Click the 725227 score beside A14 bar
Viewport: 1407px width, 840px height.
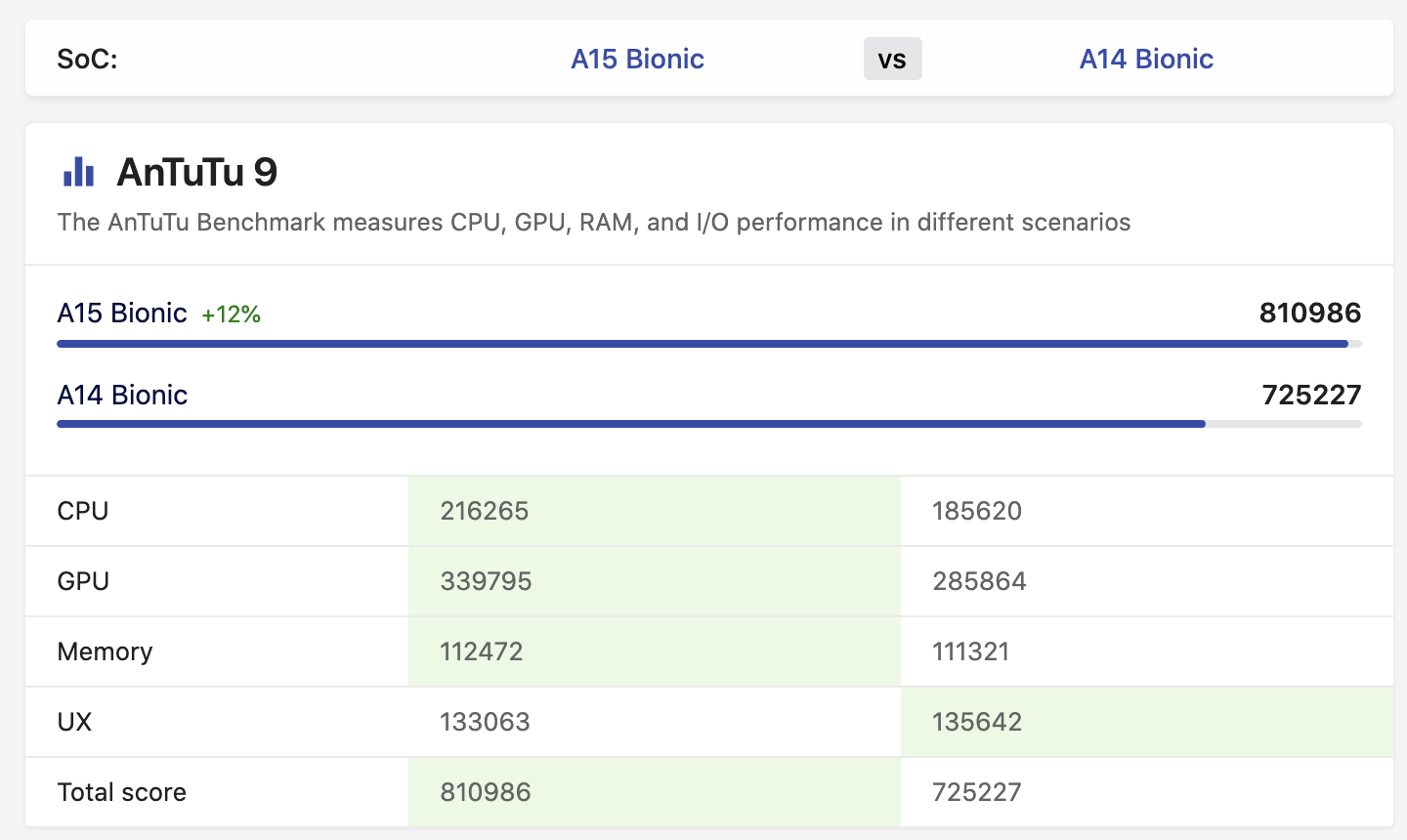click(x=1311, y=395)
